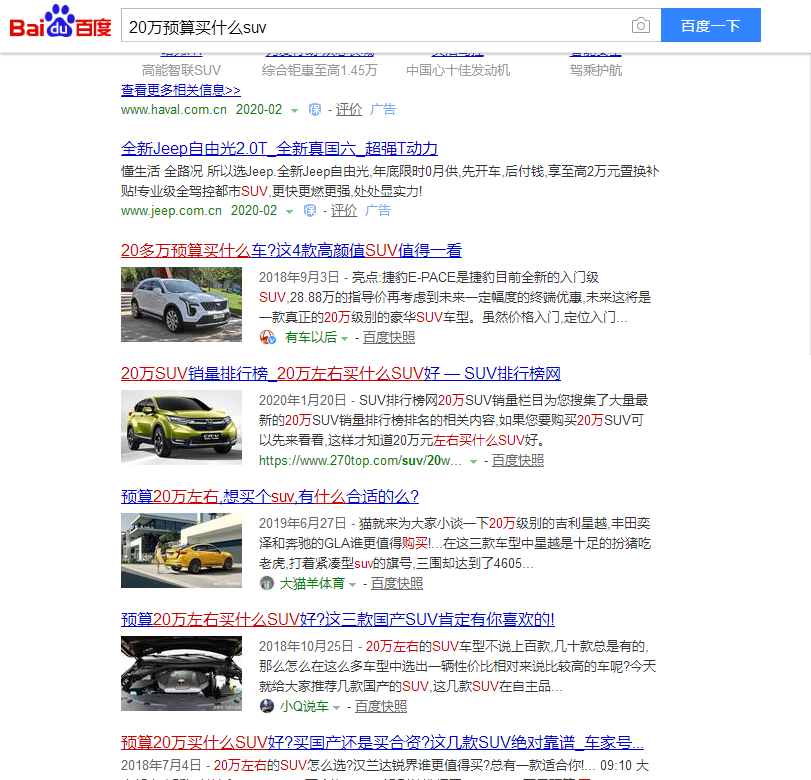Click the 2018年9月3日 date in the E-PACE snippet

pyautogui.click(x=299, y=277)
